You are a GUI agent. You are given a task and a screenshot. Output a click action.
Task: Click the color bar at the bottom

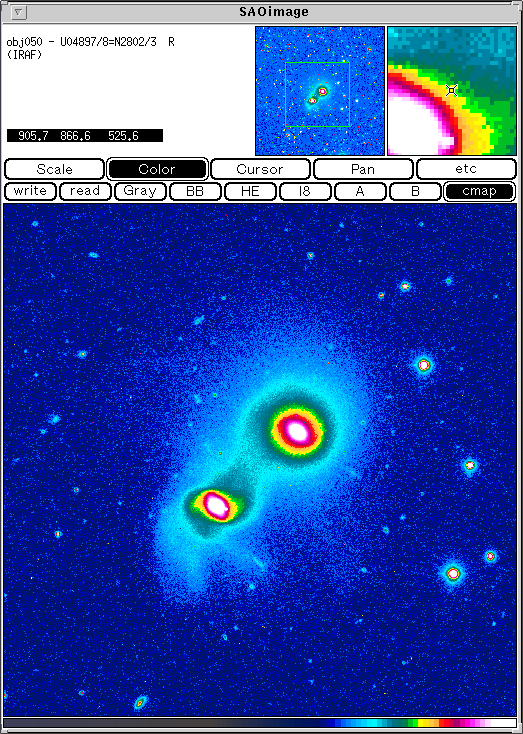click(260, 723)
